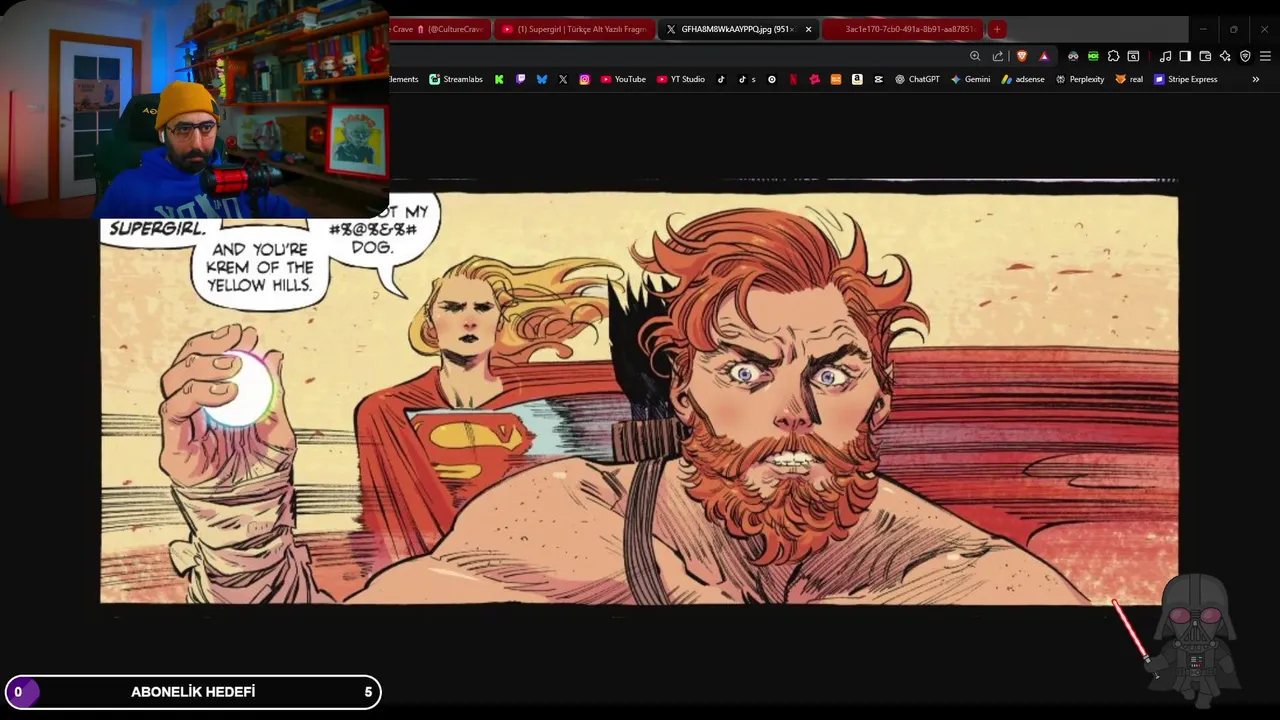This screenshot has height=720, width=1280.
Task: Open the Brave Wallet icon
Action: [x=1205, y=56]
